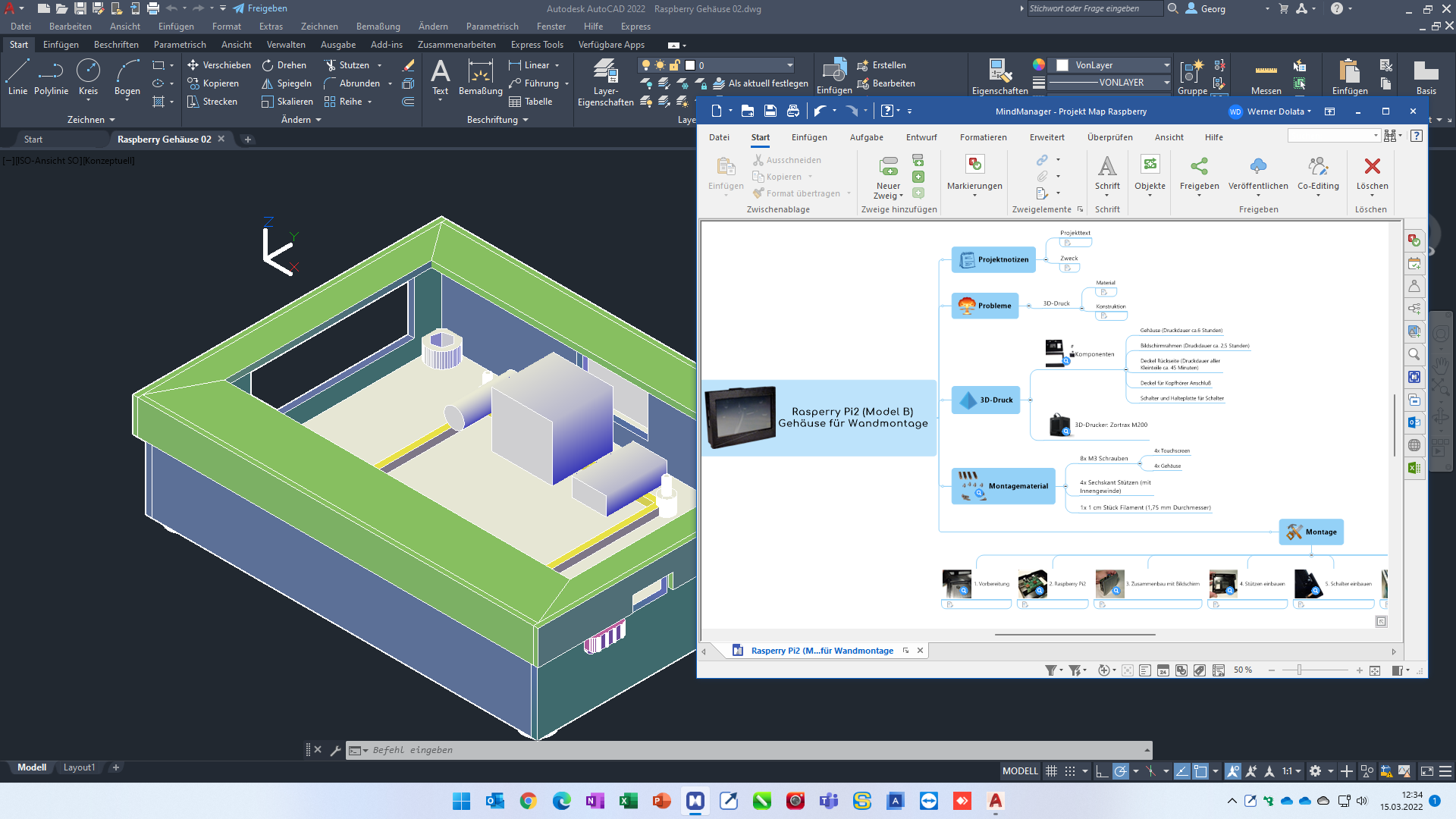Open the Parametrisch ribbon tab in AutoCAD
The height and width of the screenshot is (819, 1456).
click(180, 45)
